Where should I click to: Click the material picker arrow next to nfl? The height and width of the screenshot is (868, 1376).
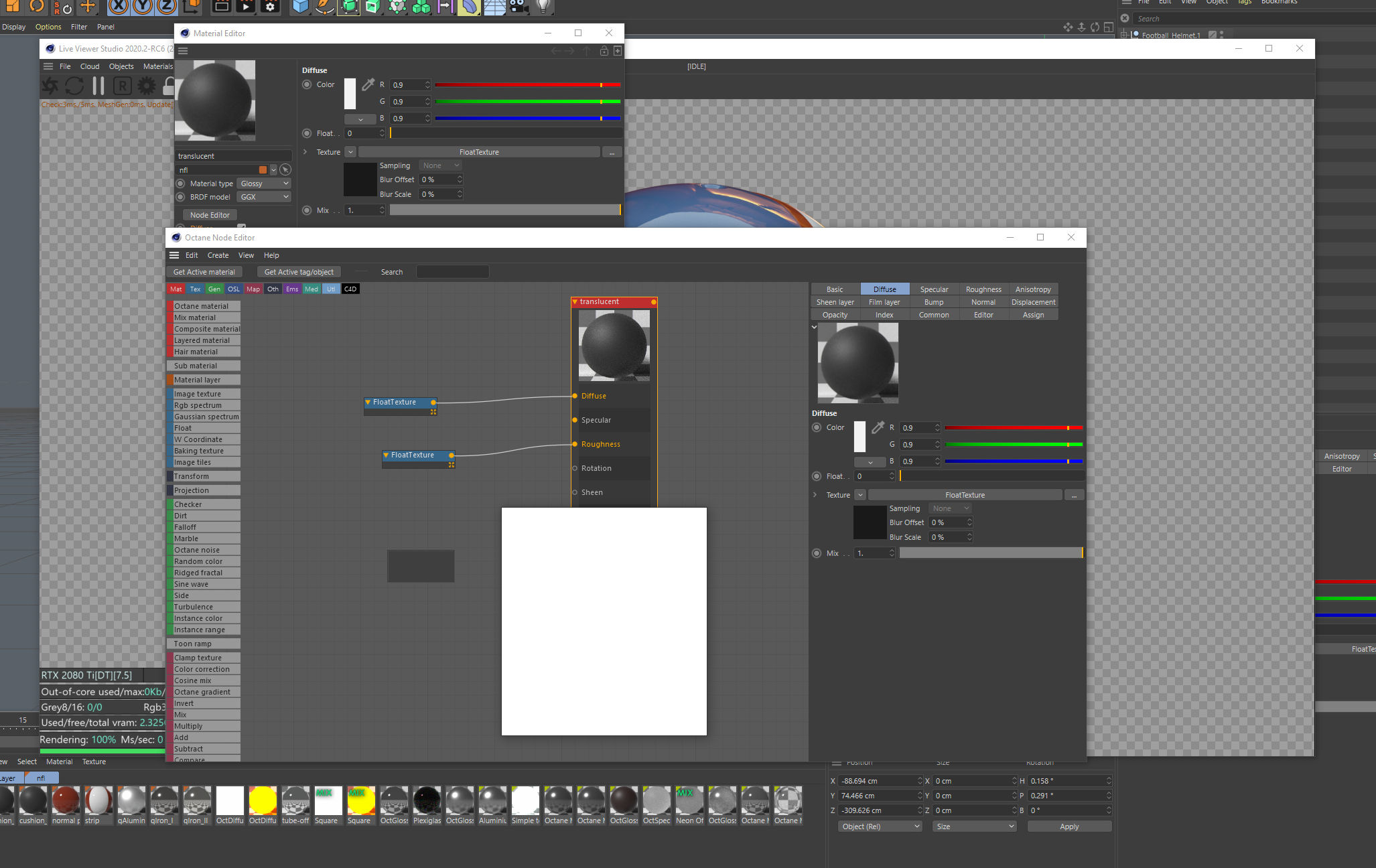285,170
